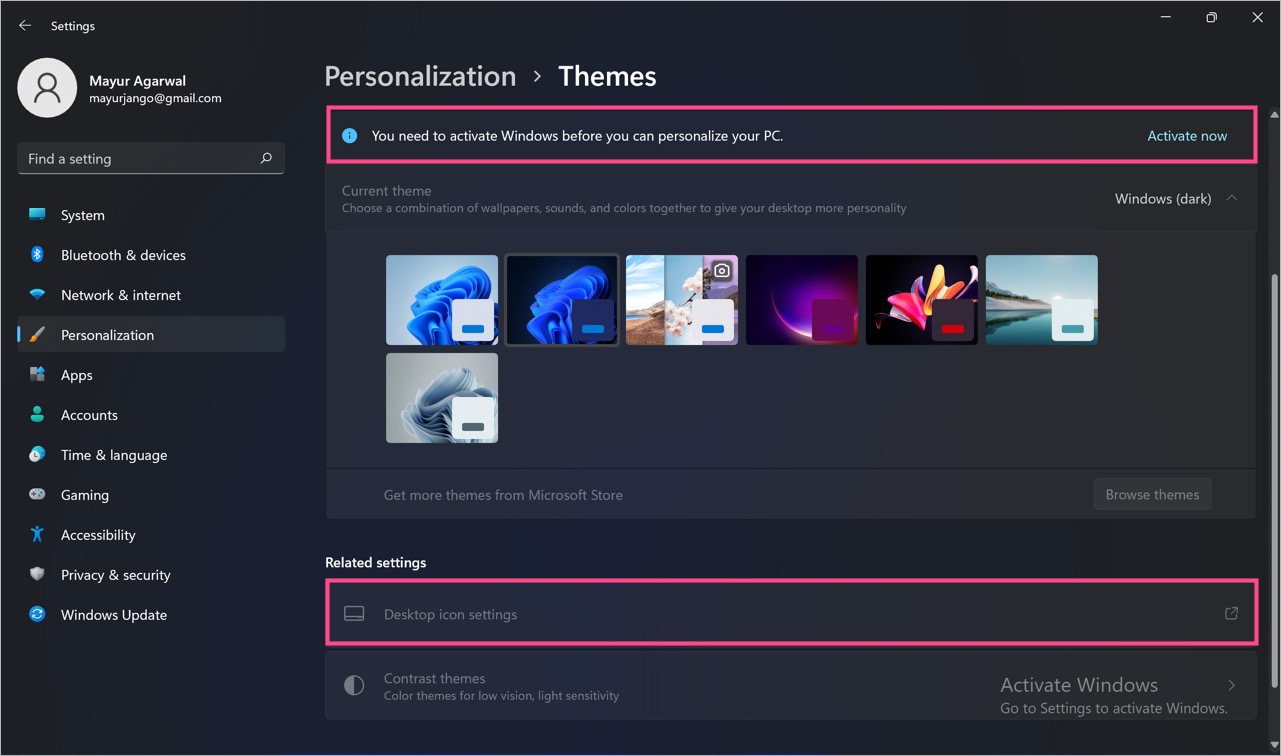Select the spotlight flowers theme thumbnail
1281x756 pixels.
[682, 300]
